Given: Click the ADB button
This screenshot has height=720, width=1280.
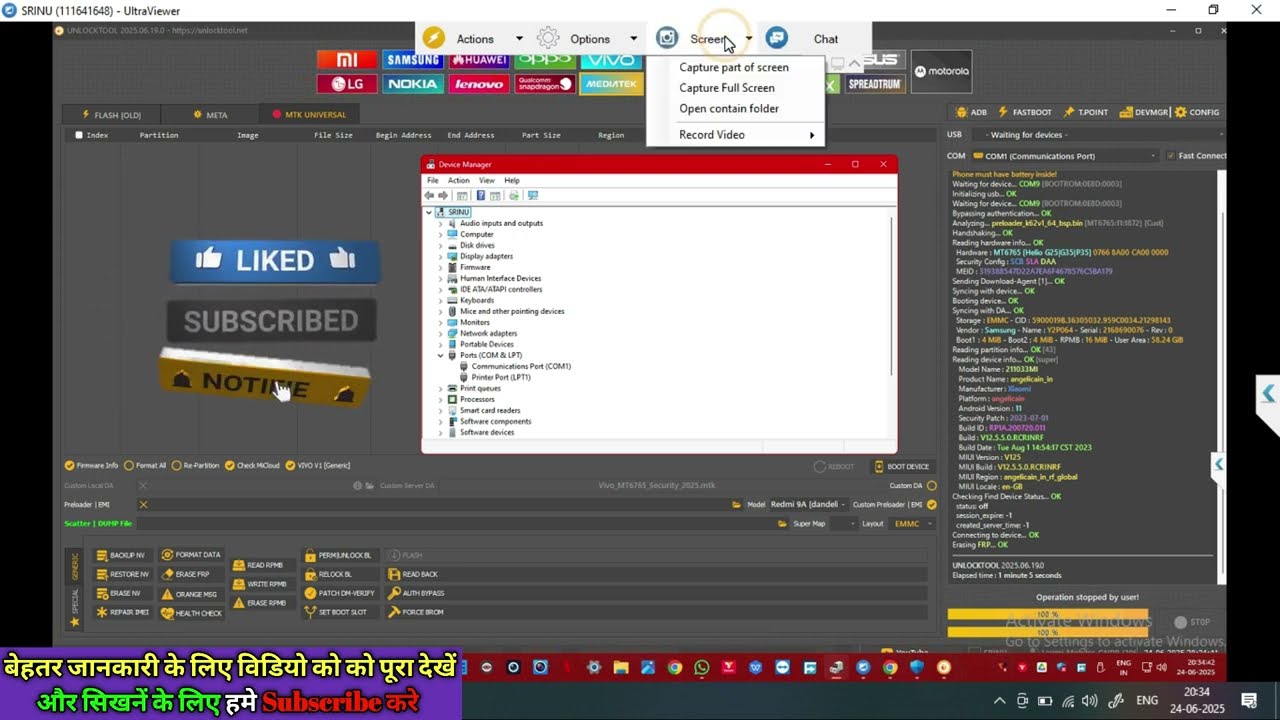Looking at the screenshot, I should [972, 112].
